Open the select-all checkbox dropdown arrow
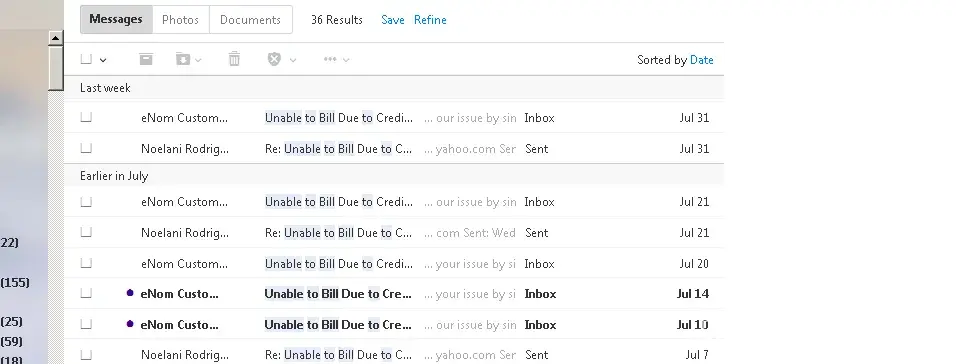Viewport: 962px width, 364px height. pyautogui.click(x=103, y=60)
